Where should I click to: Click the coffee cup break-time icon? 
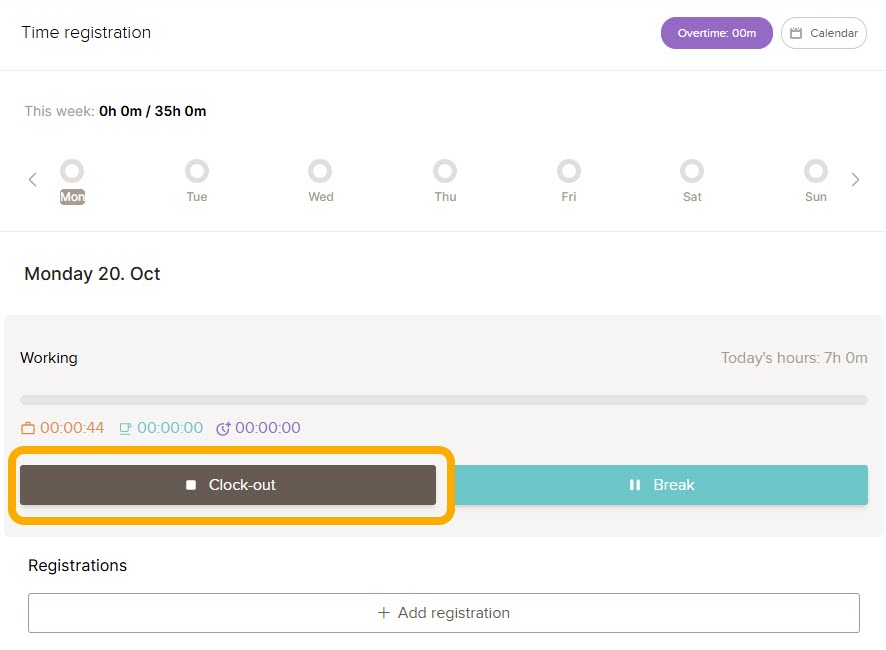(x=125, y=428)
